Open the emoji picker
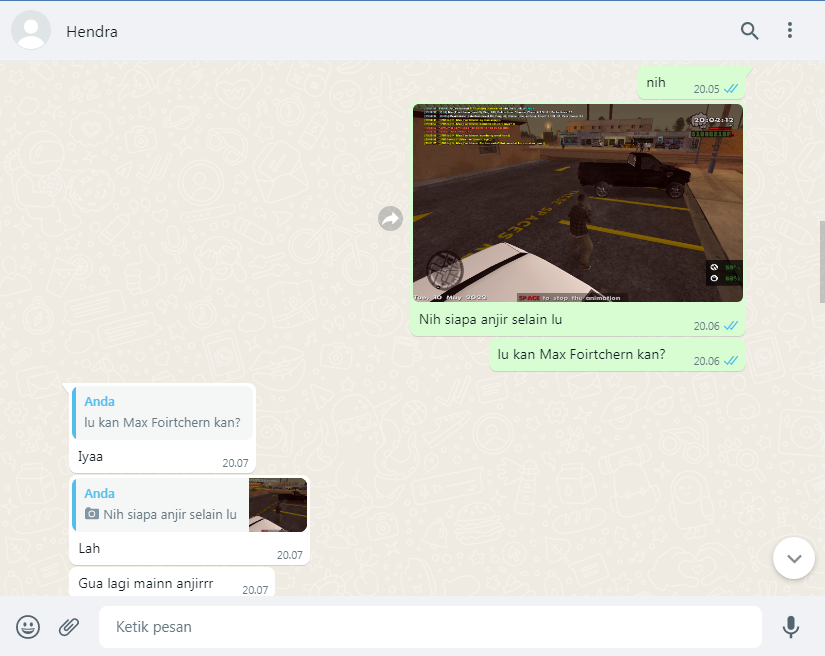 (x=28, y=627)
